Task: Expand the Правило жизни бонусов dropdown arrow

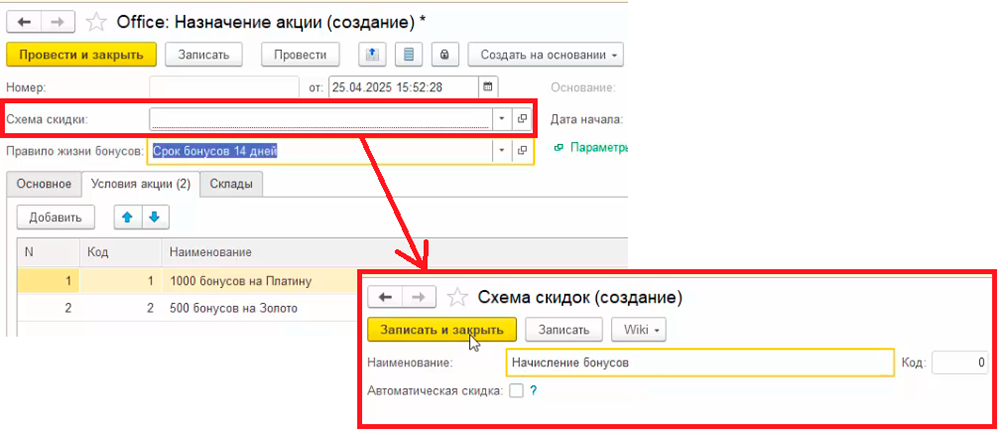Action: [501, 151]
